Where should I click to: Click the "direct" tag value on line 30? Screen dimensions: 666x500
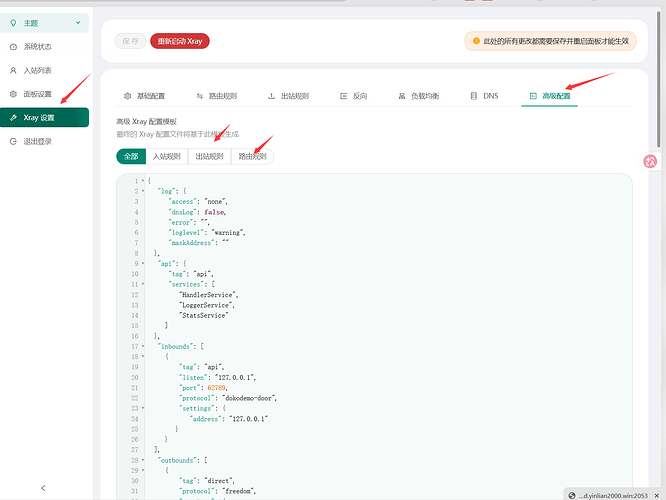[219, 481]
